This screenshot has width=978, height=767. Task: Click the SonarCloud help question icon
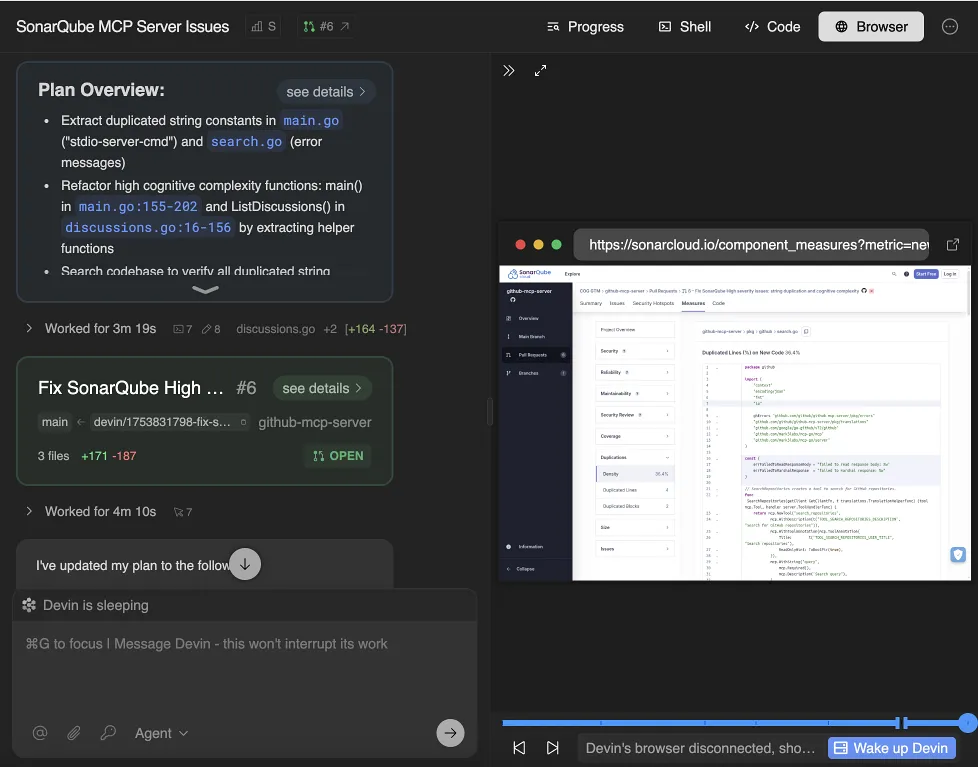click(906, 274)
